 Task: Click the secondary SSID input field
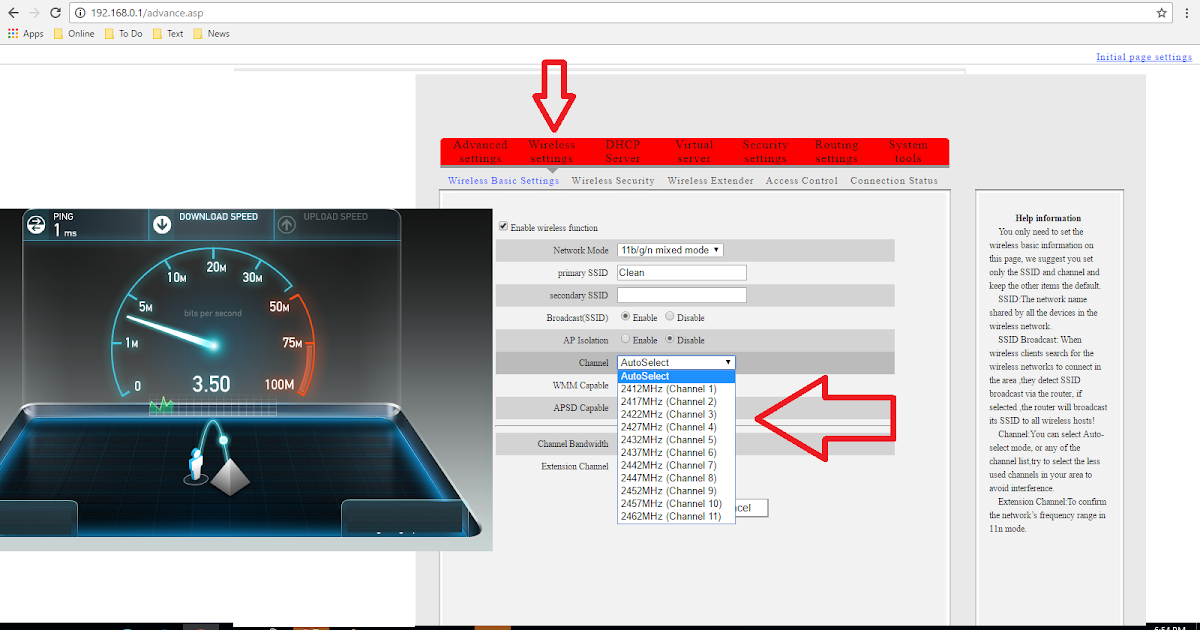pos(681,294)
